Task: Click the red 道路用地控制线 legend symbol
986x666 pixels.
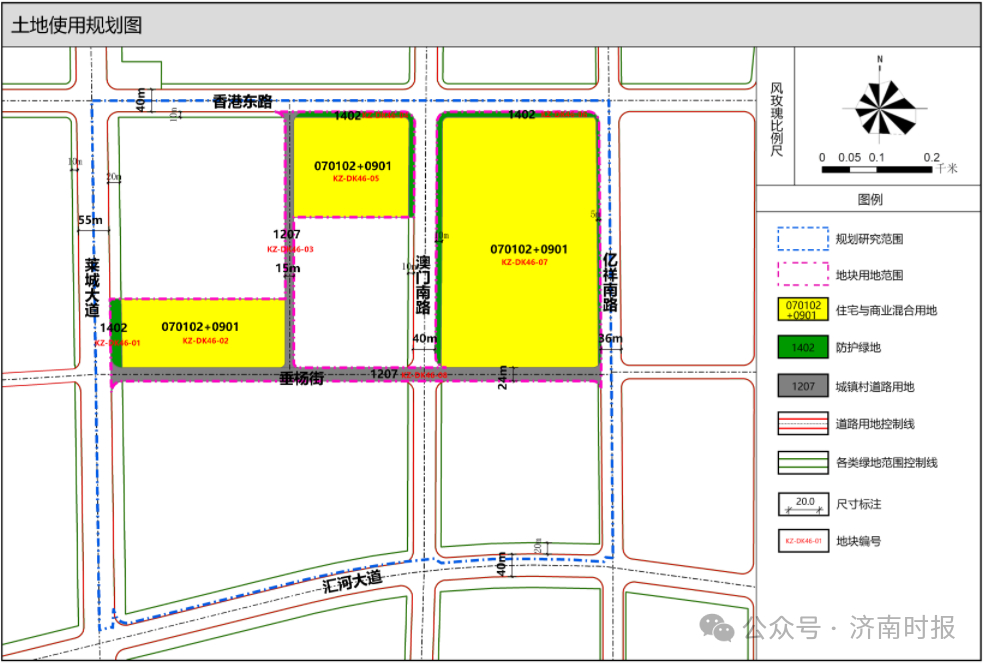Action: 803,424
